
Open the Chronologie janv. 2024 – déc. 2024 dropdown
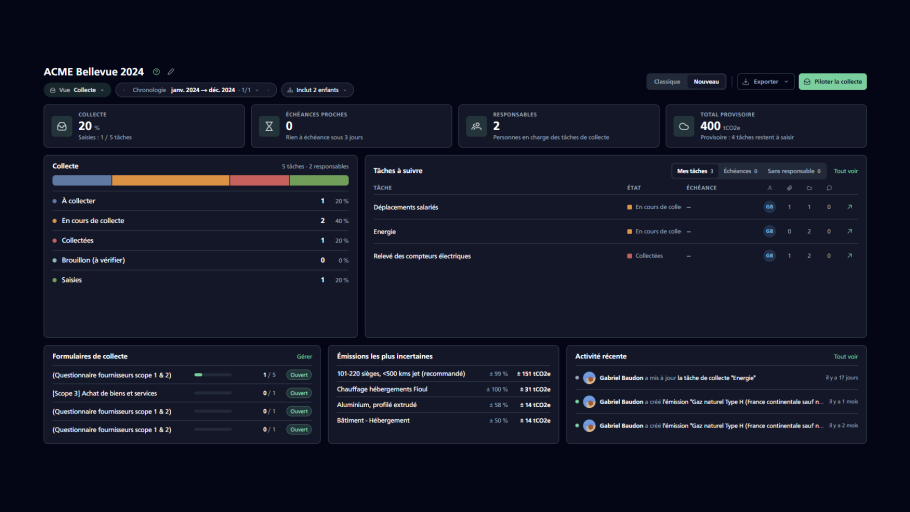pos(195,91)
